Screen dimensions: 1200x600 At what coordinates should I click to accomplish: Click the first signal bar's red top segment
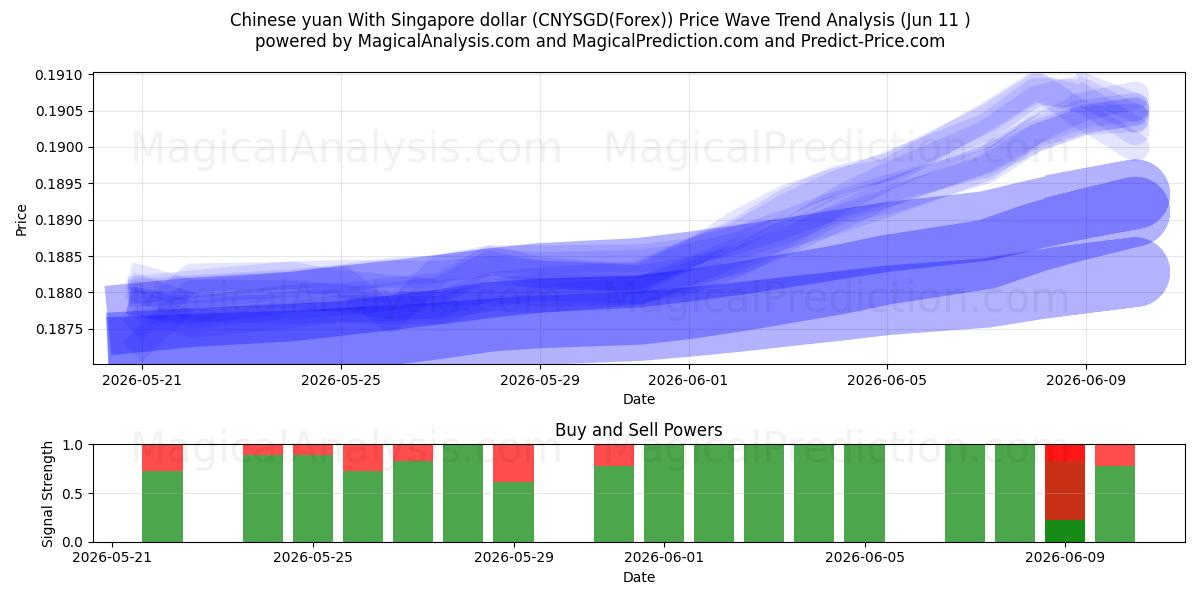tap(162, 457)
